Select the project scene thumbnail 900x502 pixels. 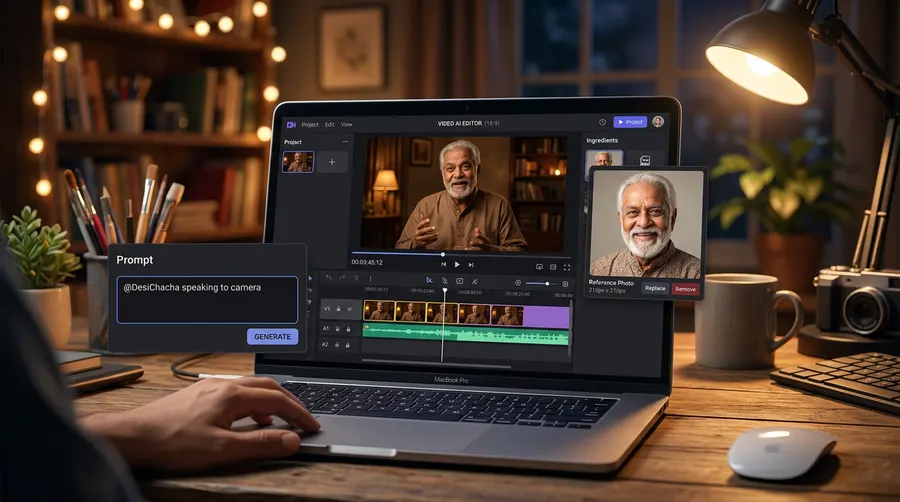coord(298,162)
